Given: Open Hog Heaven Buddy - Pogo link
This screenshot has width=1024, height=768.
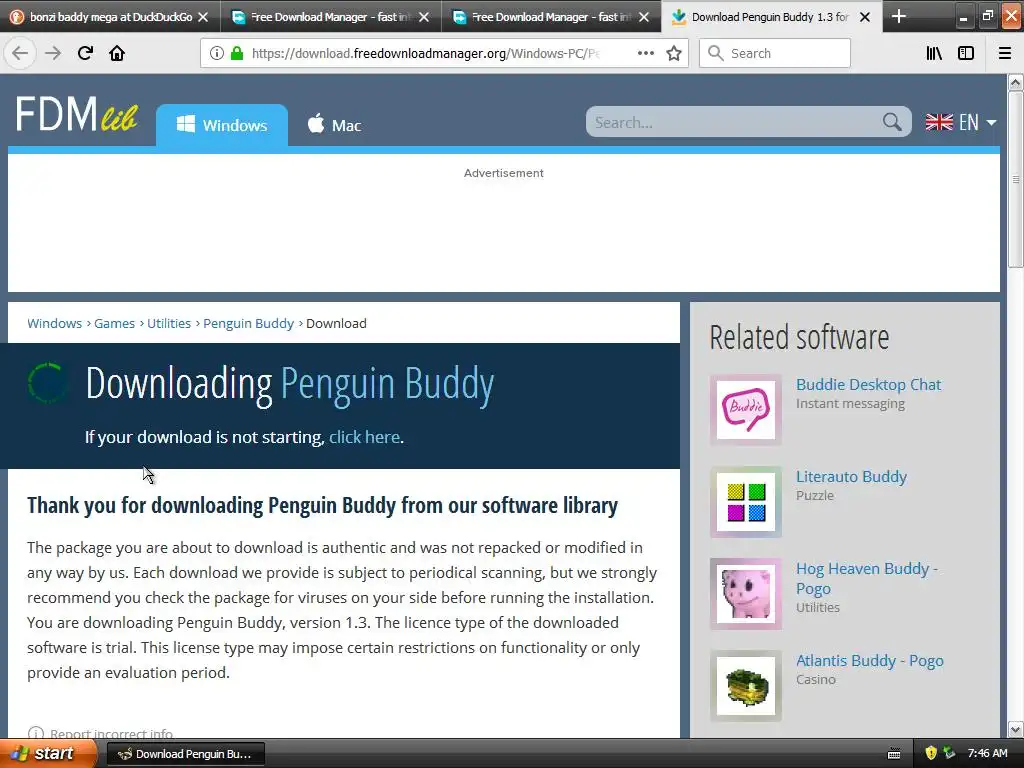Looking at the screenshot, I should pos(867,578).
